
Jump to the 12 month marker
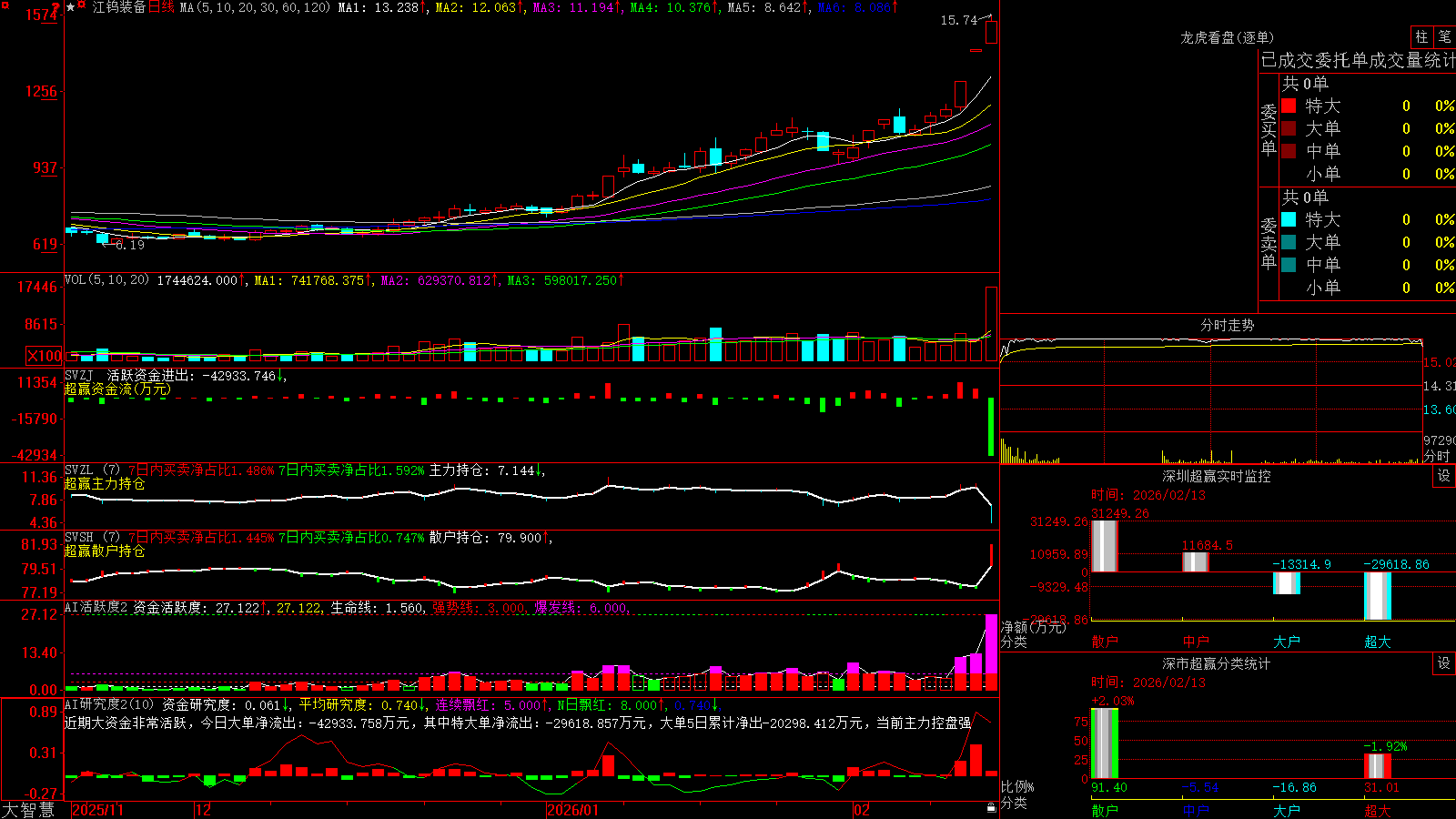click(203, 810)
